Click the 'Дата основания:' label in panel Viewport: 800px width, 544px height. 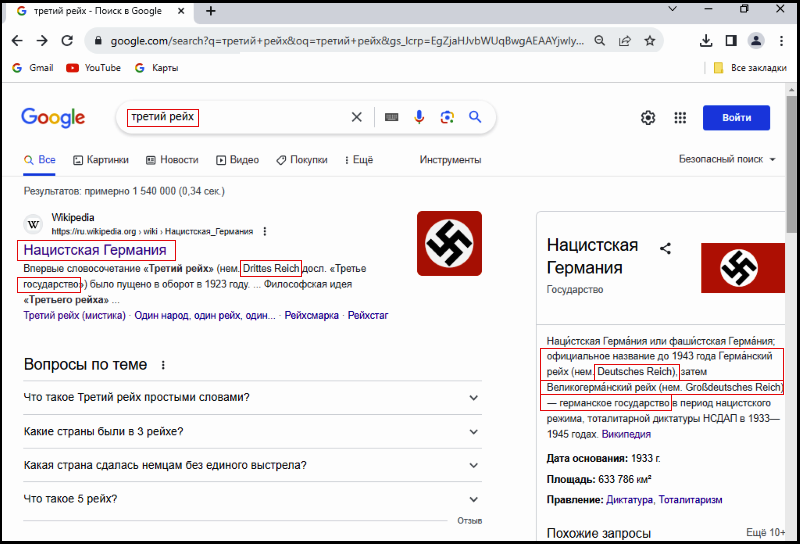point(587,458)
